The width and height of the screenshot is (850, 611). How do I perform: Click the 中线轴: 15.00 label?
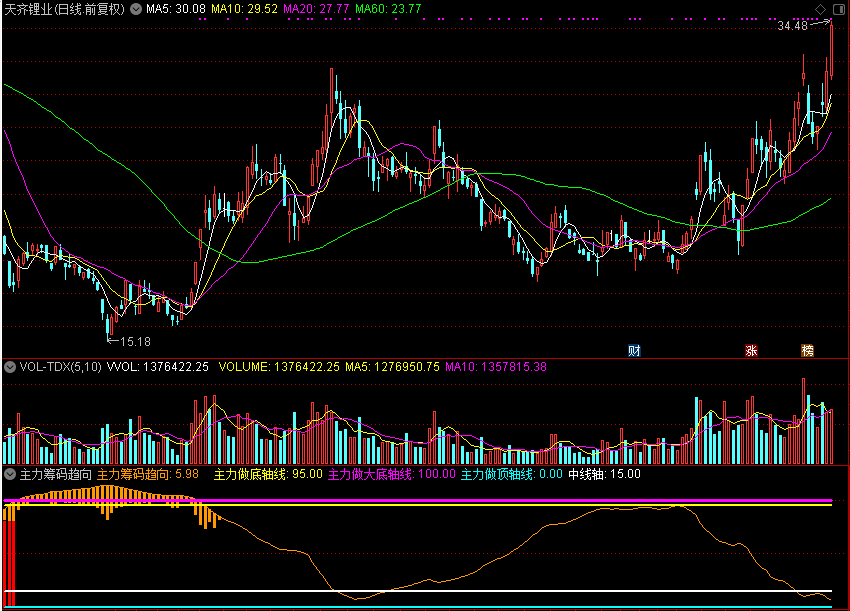pos(604,474)
